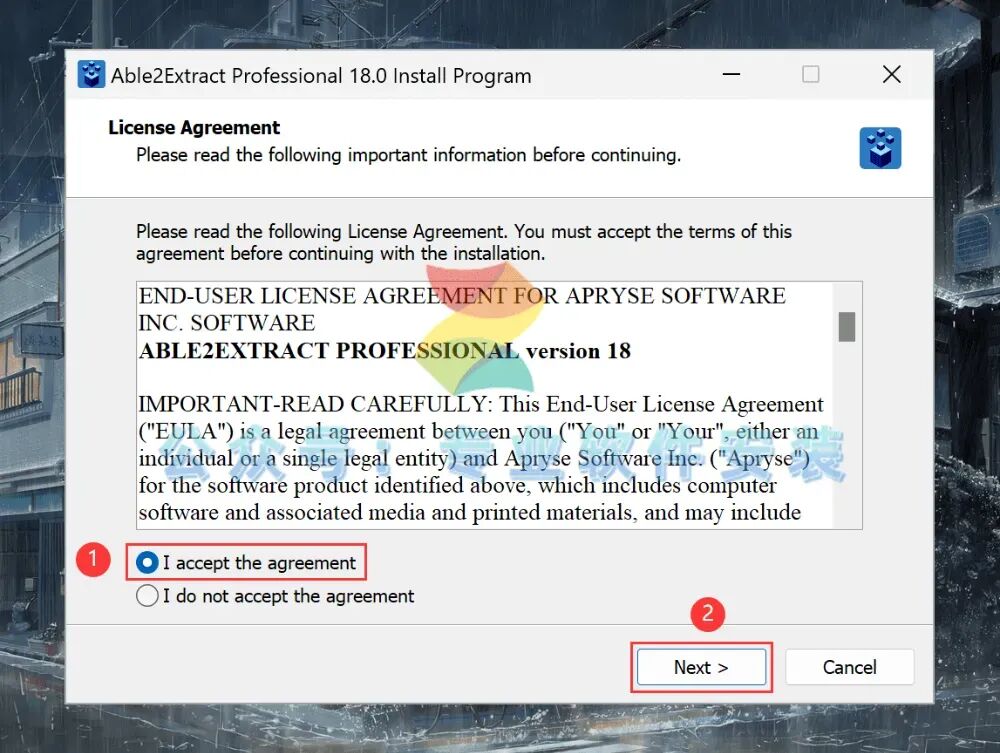The image size is (1000, 753).
Task: Click the License Agreement heading
Action: (x=194, y=128)
